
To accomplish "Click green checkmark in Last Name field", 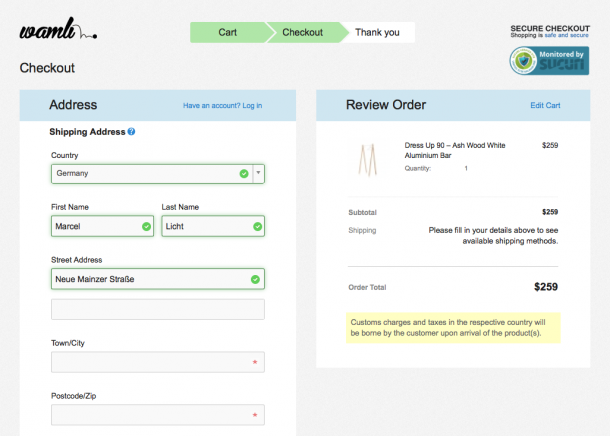I will (258, 226).
